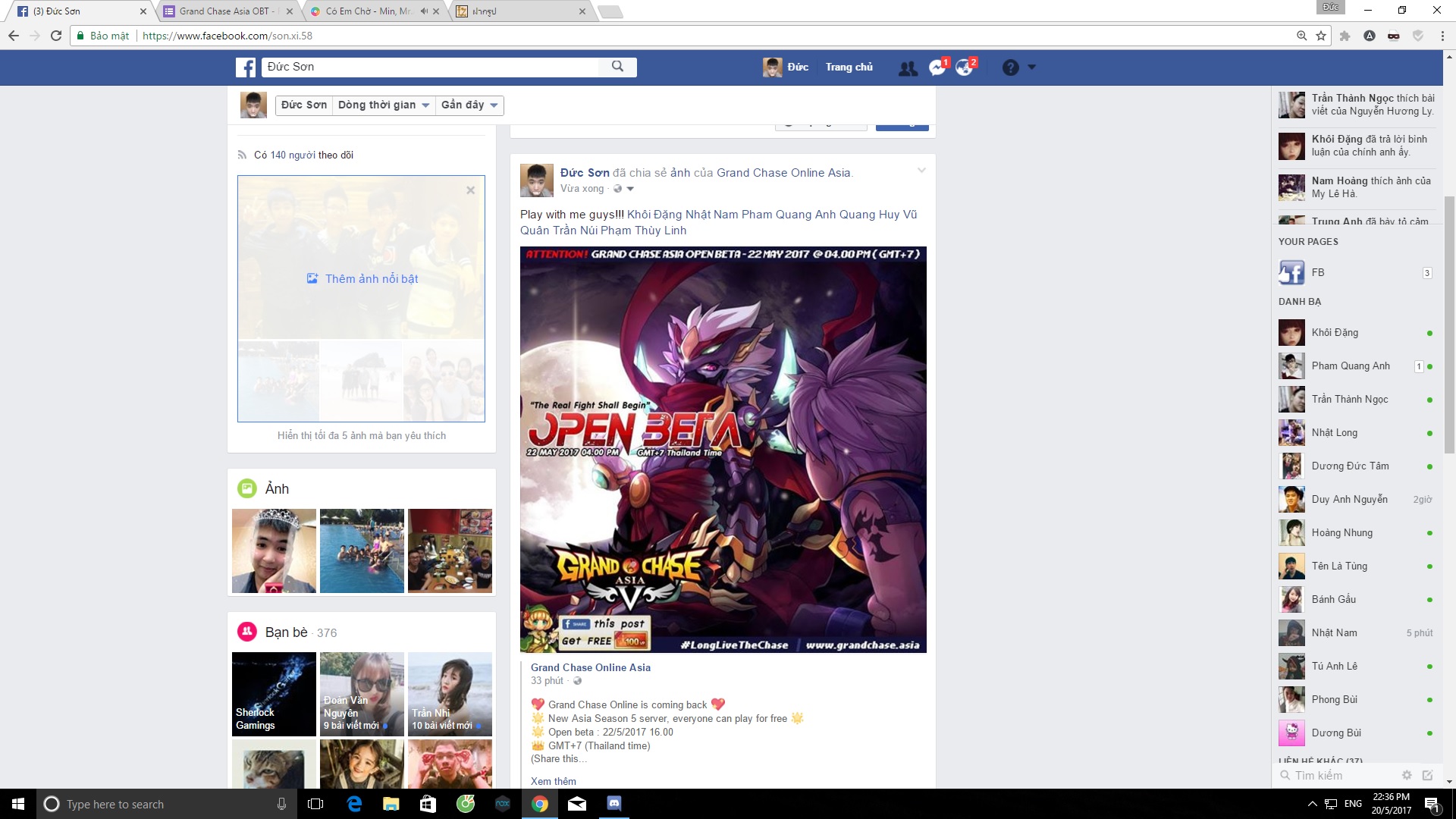Open the post options chevron

pyautogui.click(x=921, y=171)
